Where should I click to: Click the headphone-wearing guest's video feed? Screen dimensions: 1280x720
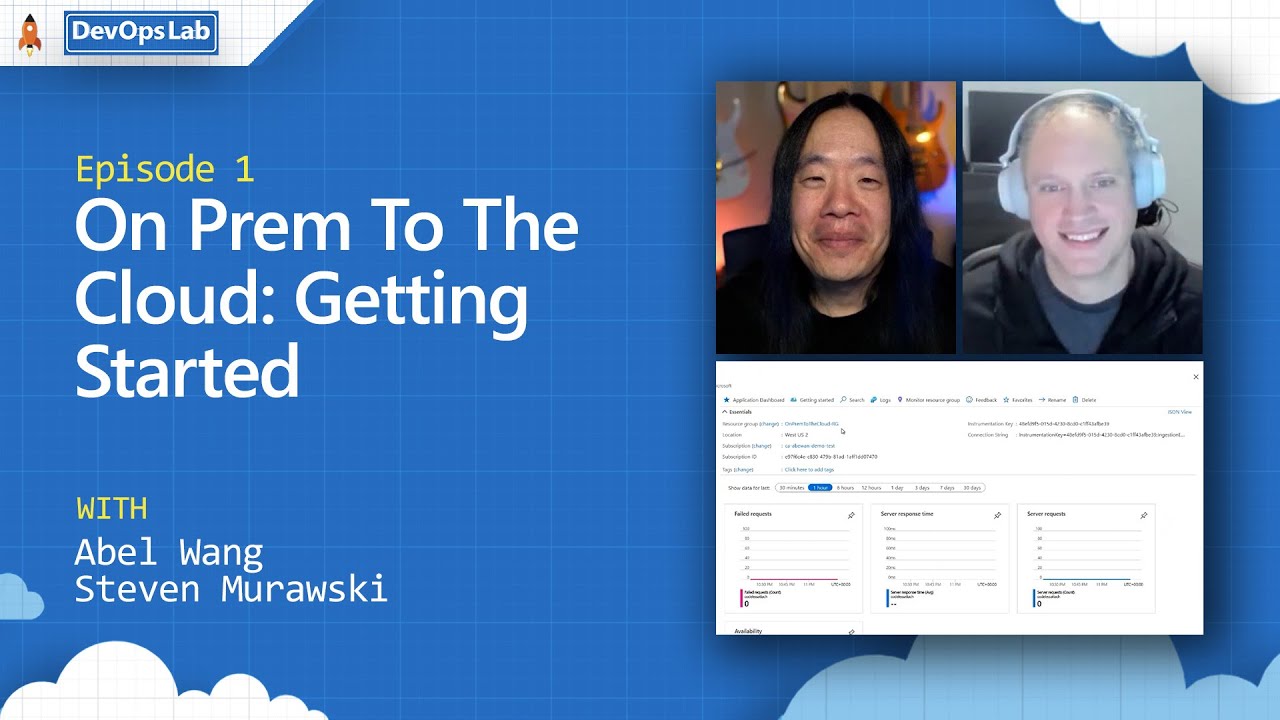click(x=1082, y=217)
